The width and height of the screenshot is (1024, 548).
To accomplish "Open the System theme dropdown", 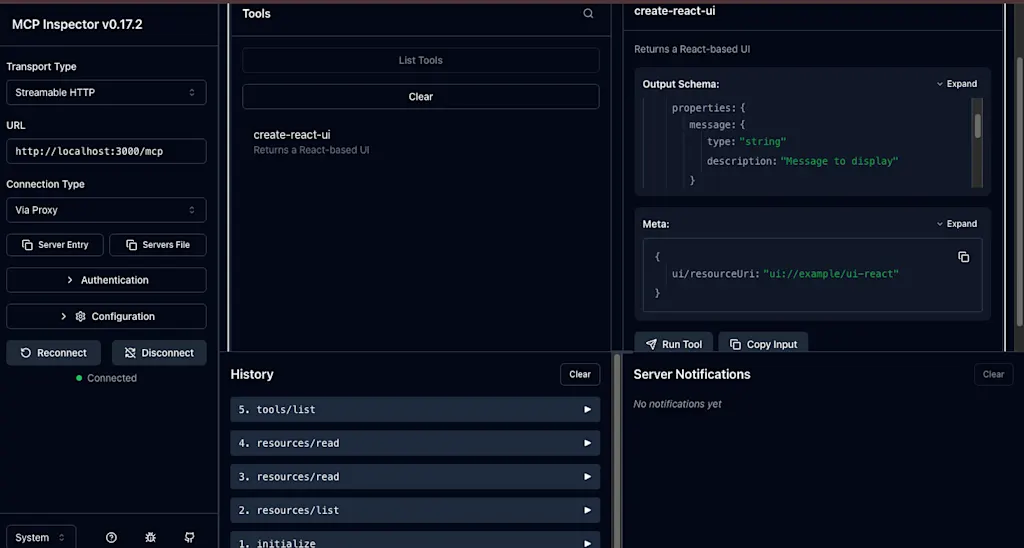I will pyautogui.click(x=41, y=538).
